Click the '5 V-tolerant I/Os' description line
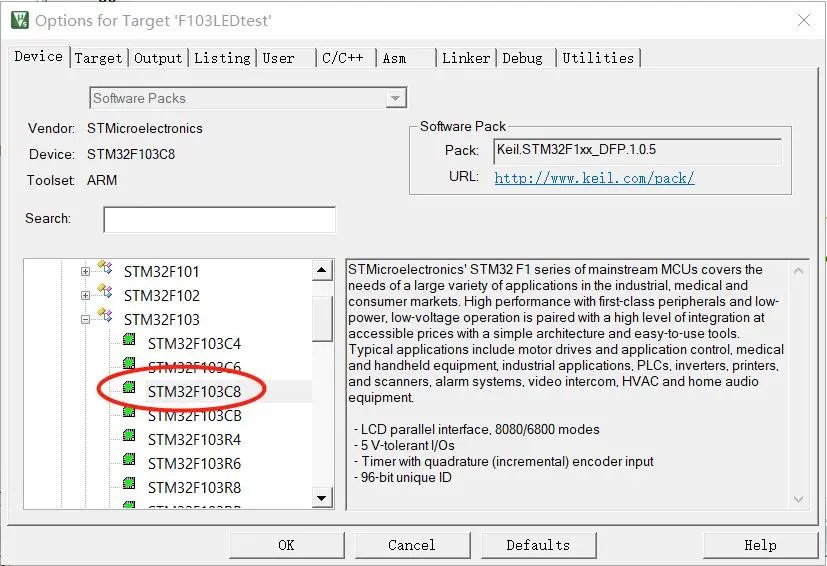 (404, 446)
